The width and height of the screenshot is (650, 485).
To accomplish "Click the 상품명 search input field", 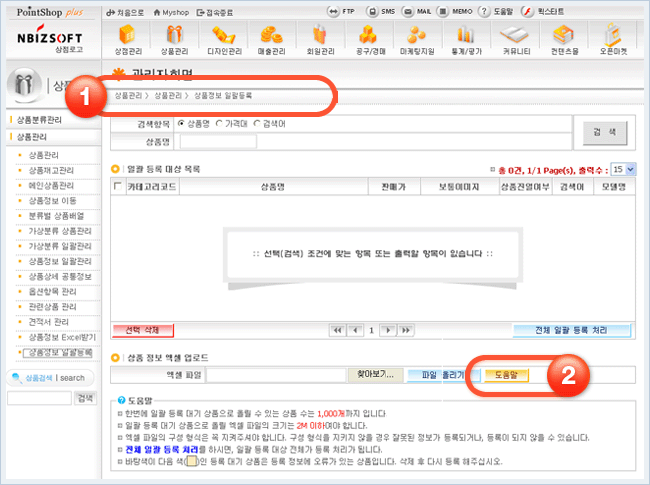I will 216,142.
